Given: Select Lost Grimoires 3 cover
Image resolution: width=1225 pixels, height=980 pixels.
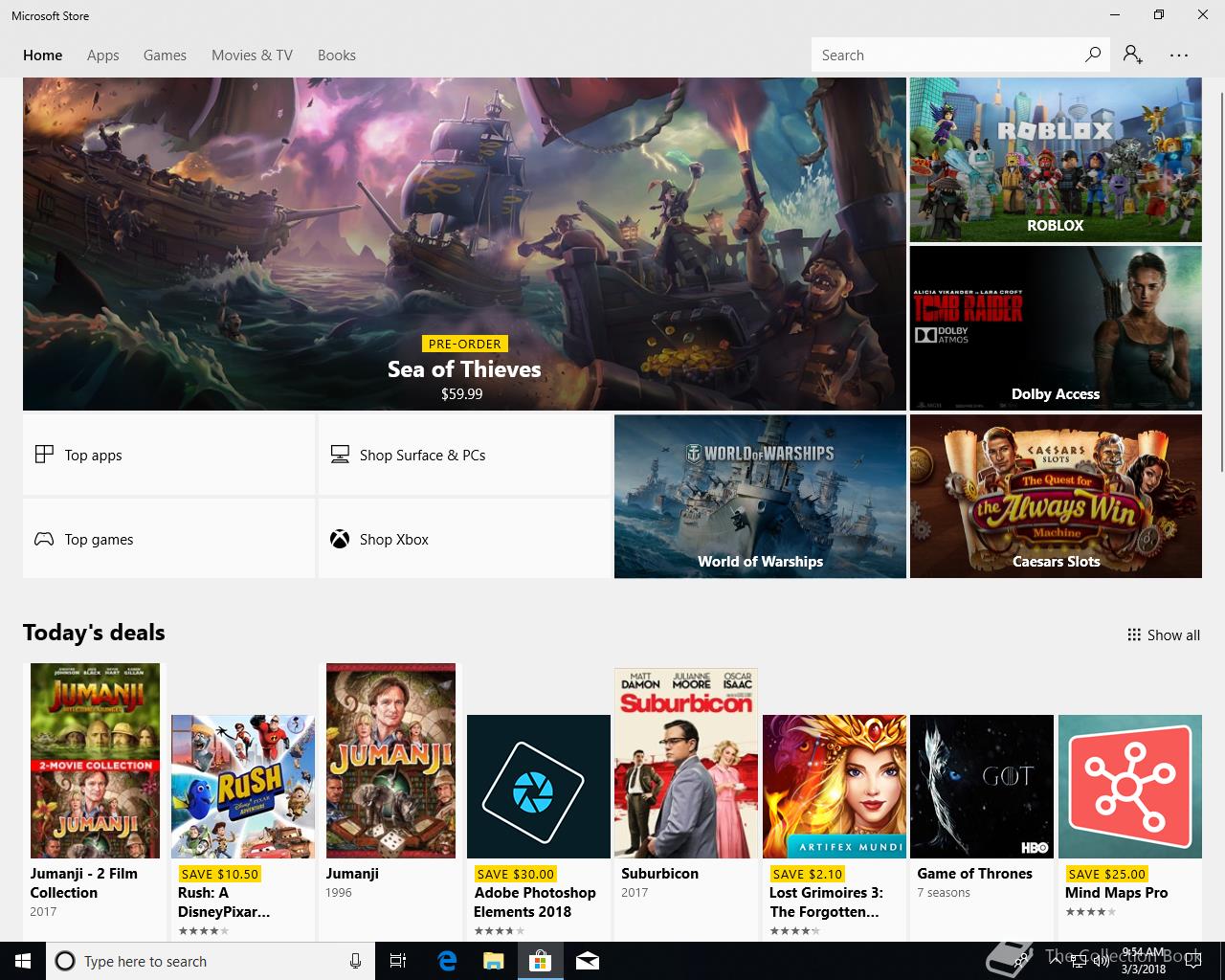Looking at the screenshot, I should click(835, 787).
